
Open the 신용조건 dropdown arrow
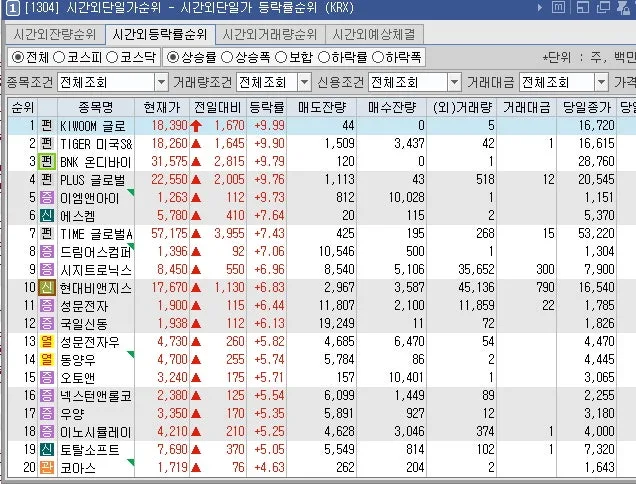click(454, 82)
